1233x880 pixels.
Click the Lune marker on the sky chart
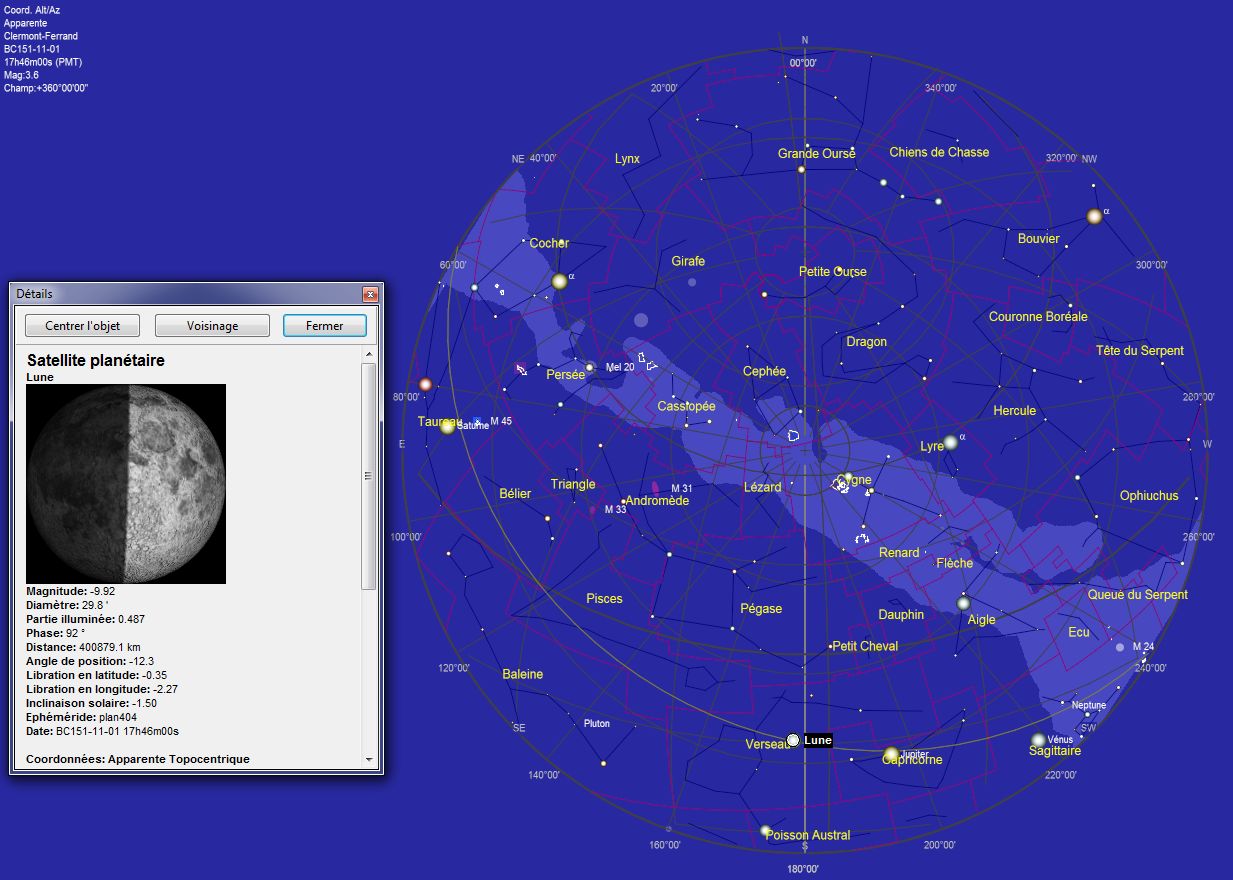tap(793, 740)
